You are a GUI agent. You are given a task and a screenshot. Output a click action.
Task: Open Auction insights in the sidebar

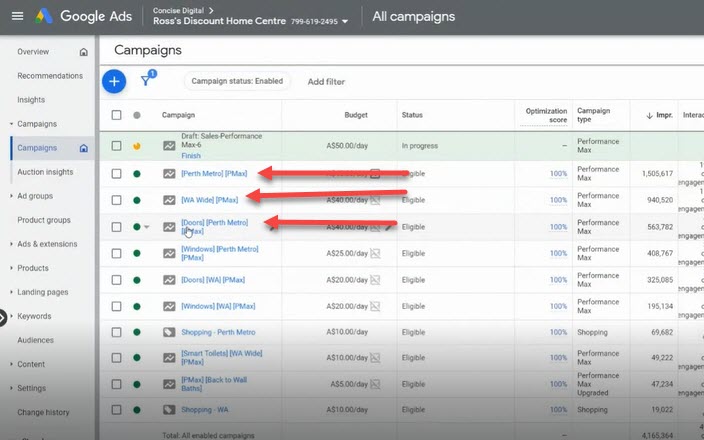[45, 172]
